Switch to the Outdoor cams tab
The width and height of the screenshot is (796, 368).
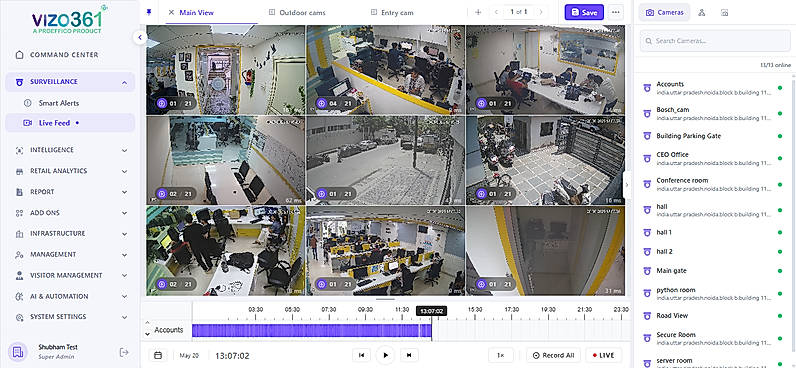point(297,12)
